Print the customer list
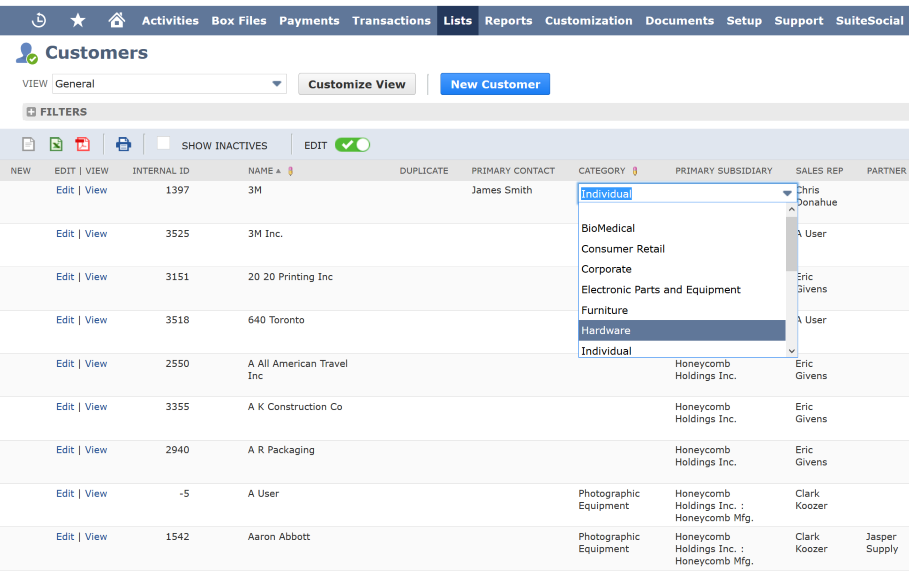Screen dimensions: 909x573 (123, 144)
